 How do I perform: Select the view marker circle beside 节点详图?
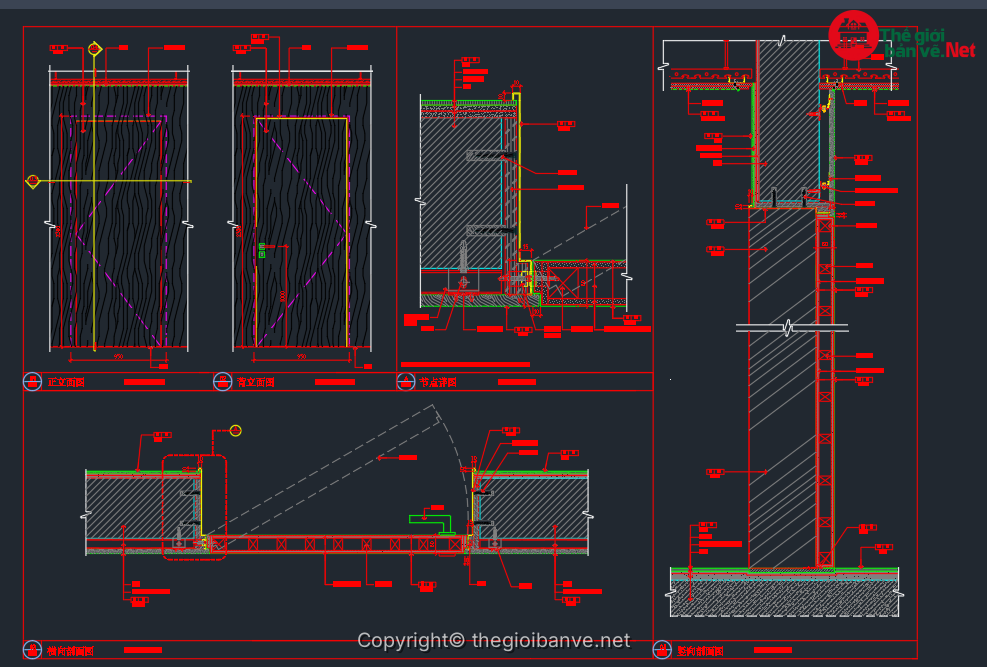tap(405, 381)
